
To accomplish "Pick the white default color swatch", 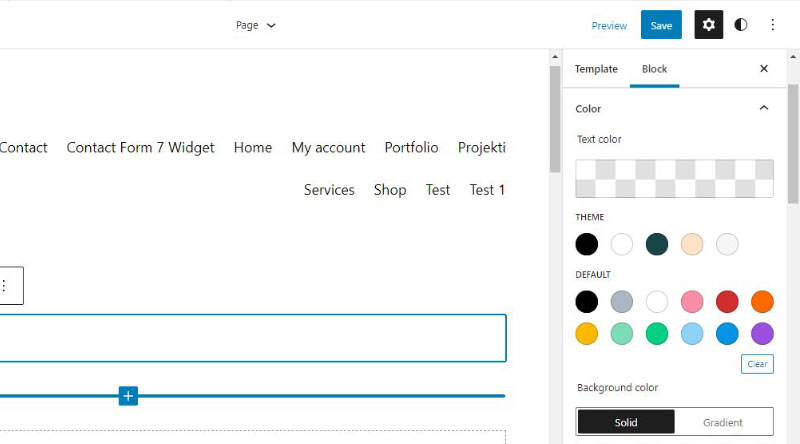I will click(657, 302).
